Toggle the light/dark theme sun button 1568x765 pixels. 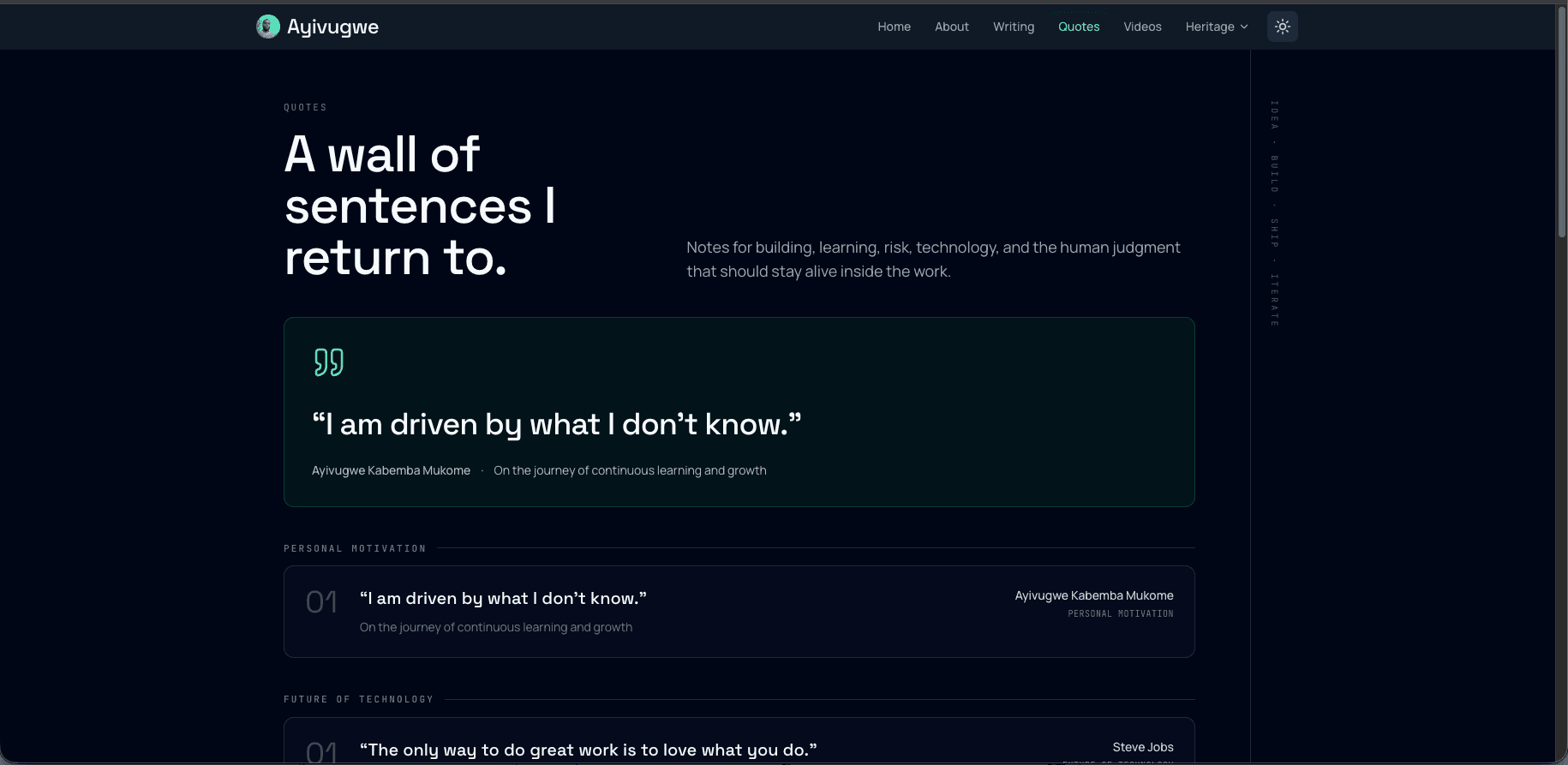click(x=1283, y=27)
